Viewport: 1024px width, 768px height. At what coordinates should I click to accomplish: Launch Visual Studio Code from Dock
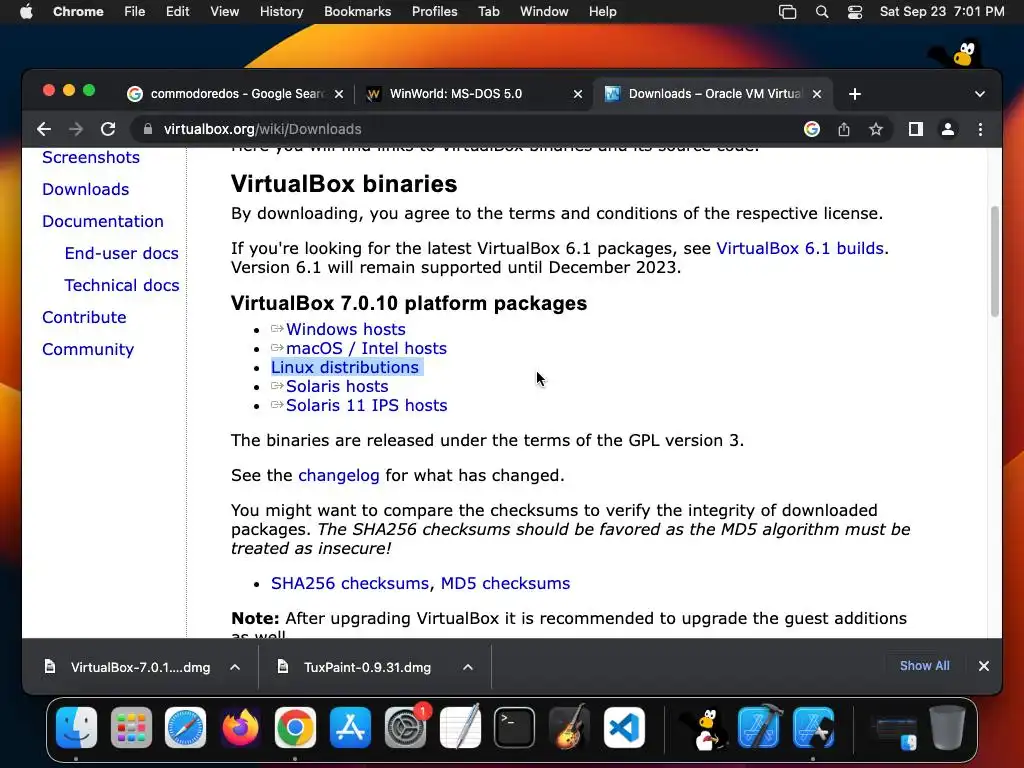tap(624, 728)
